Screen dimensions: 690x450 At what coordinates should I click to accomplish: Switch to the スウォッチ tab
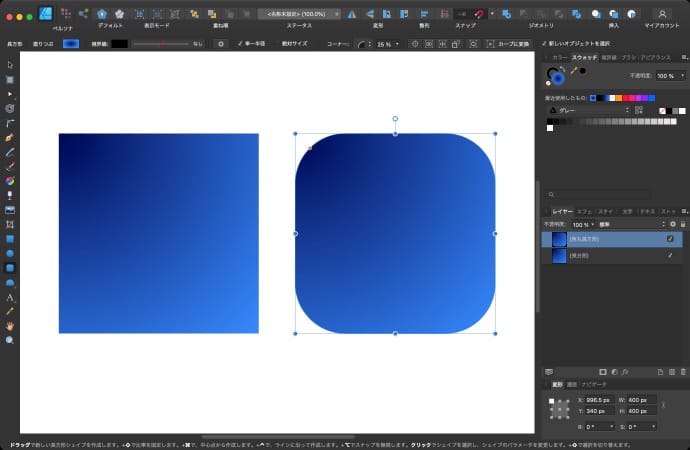coord(584,58)
